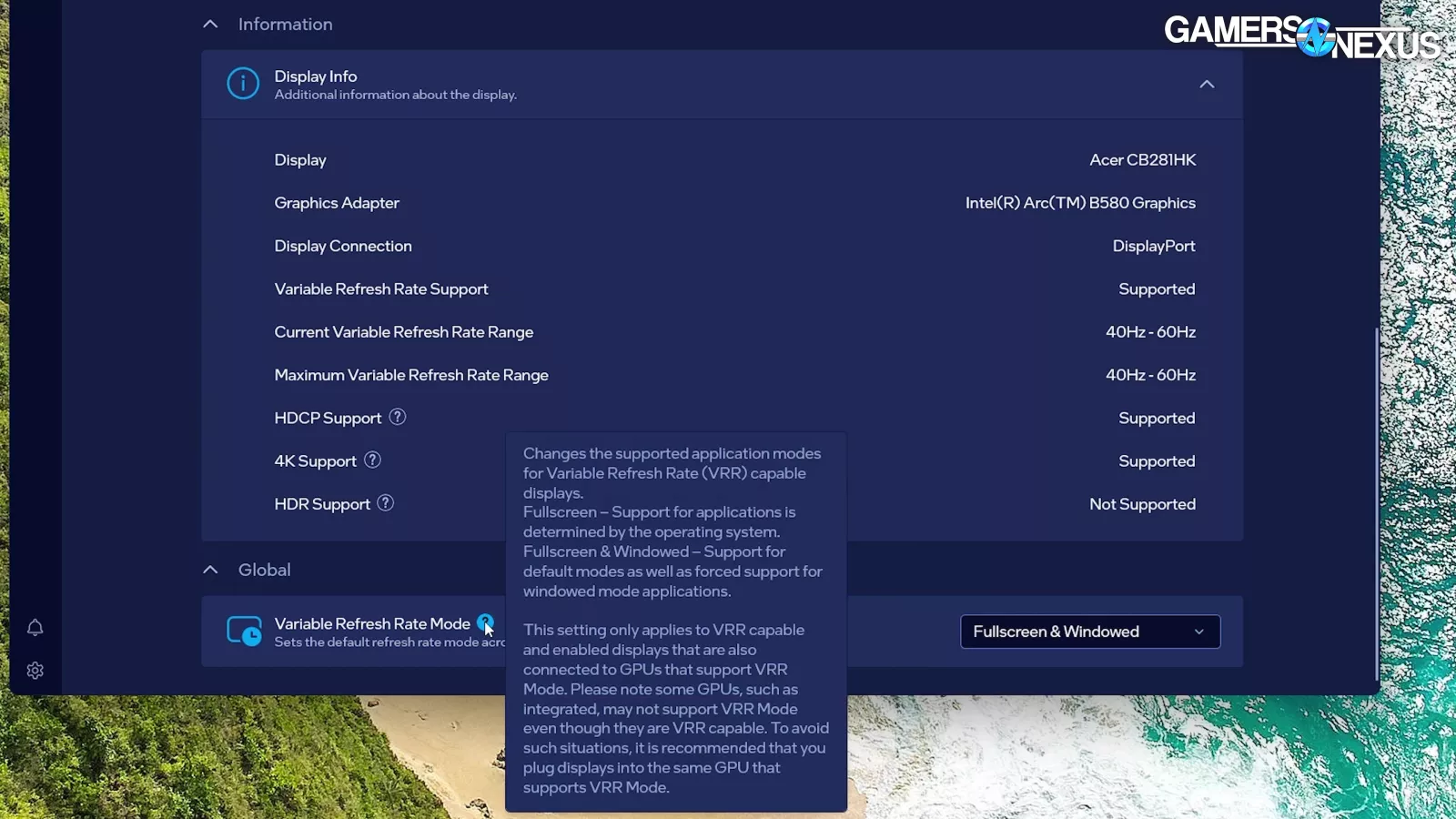Click the Acer CB281HK display value

(x=1143, y=159)
